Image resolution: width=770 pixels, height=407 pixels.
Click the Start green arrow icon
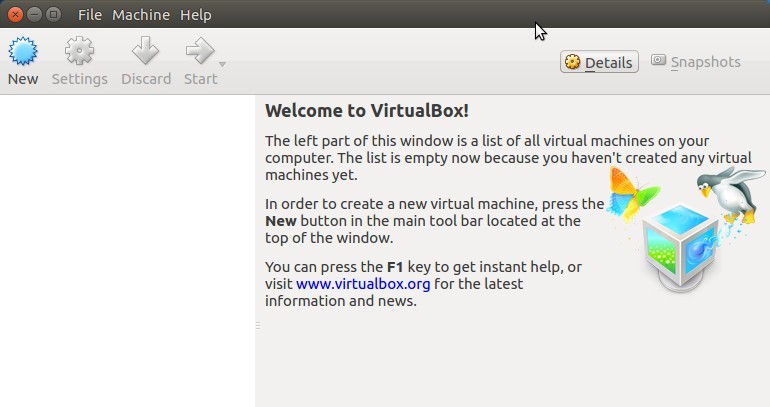(x=200, y=51)
